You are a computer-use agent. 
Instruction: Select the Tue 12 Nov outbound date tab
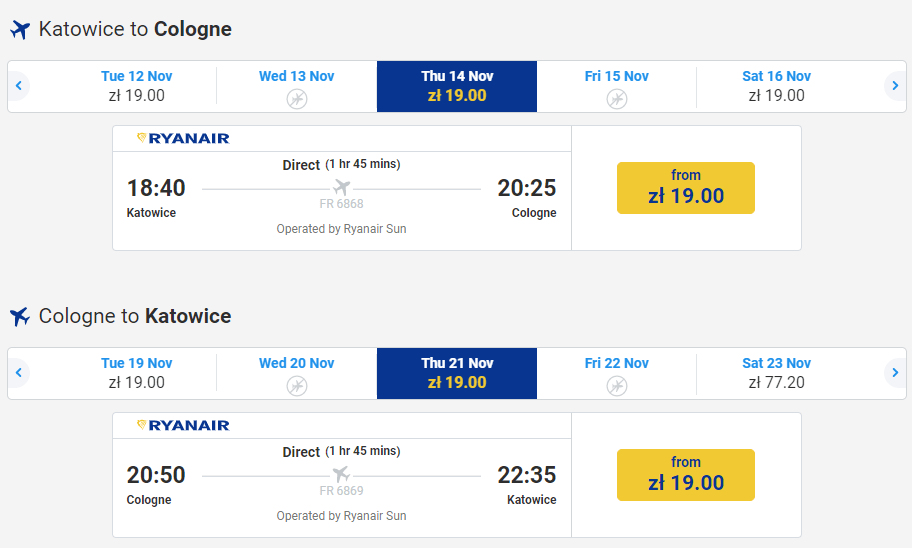point(137,87)
